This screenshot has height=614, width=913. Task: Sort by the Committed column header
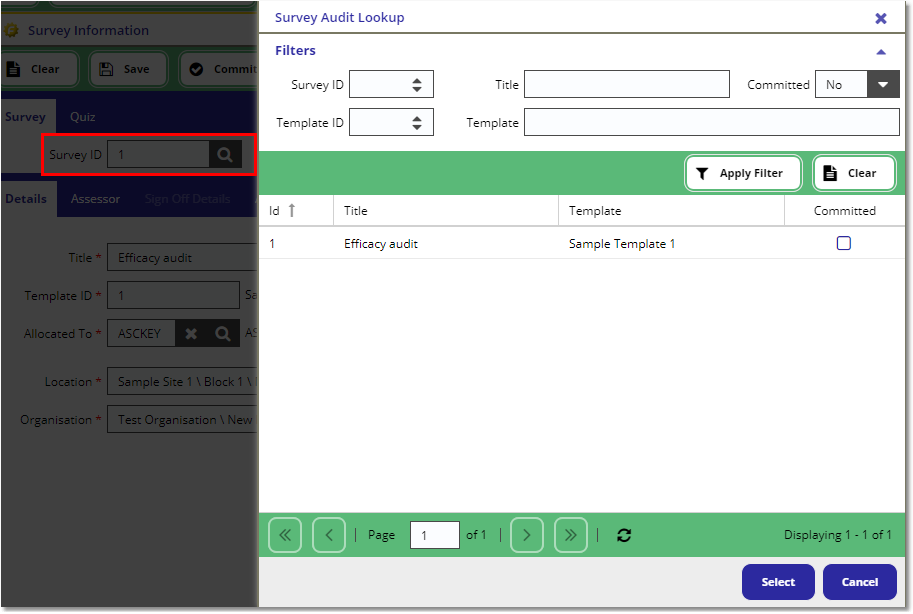pos(844,211)
